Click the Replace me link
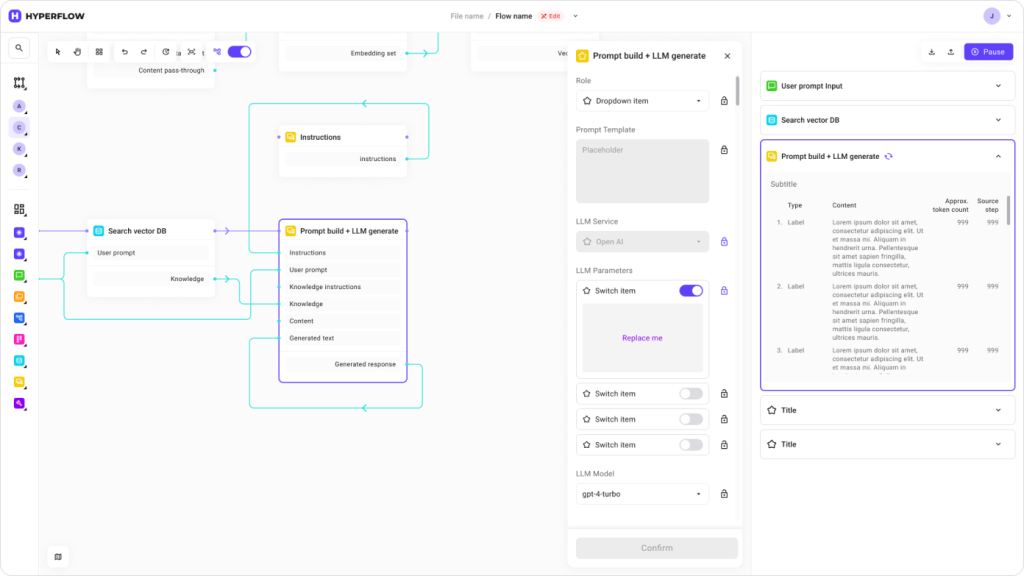Viewport: 1024px width, 576px height. point(642,338)
